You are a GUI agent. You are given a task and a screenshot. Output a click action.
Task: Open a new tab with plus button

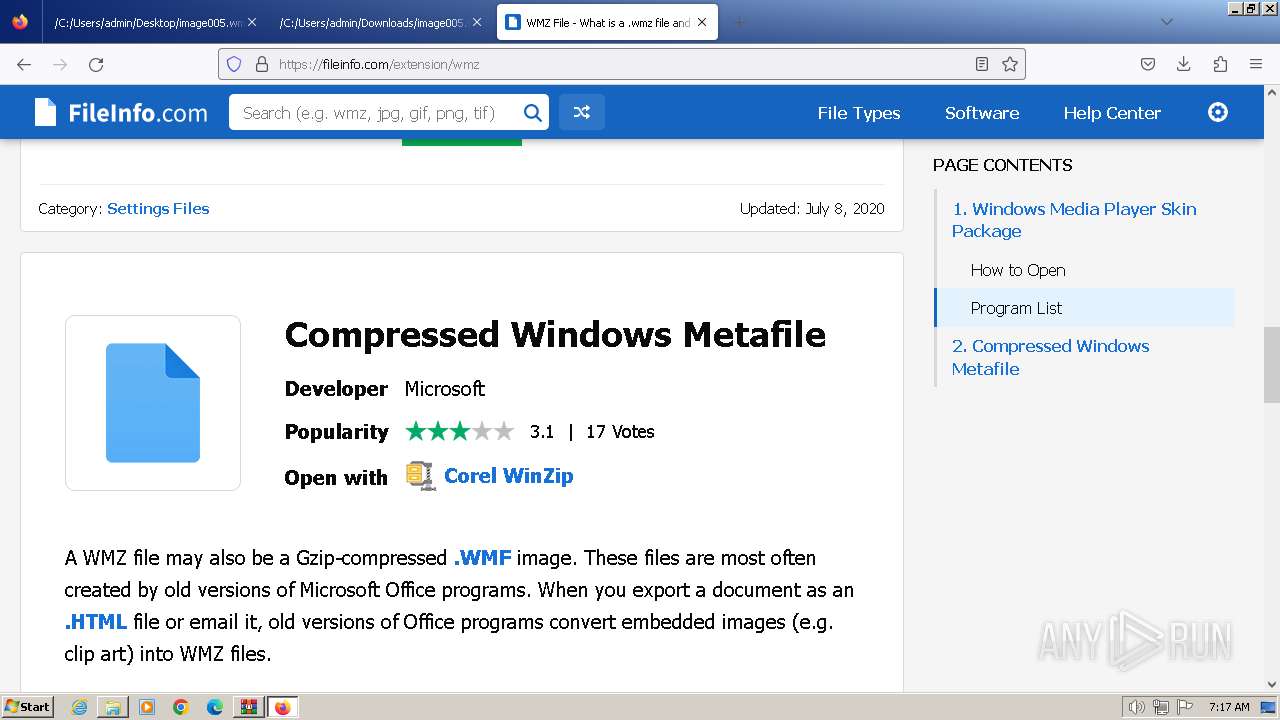739,22
